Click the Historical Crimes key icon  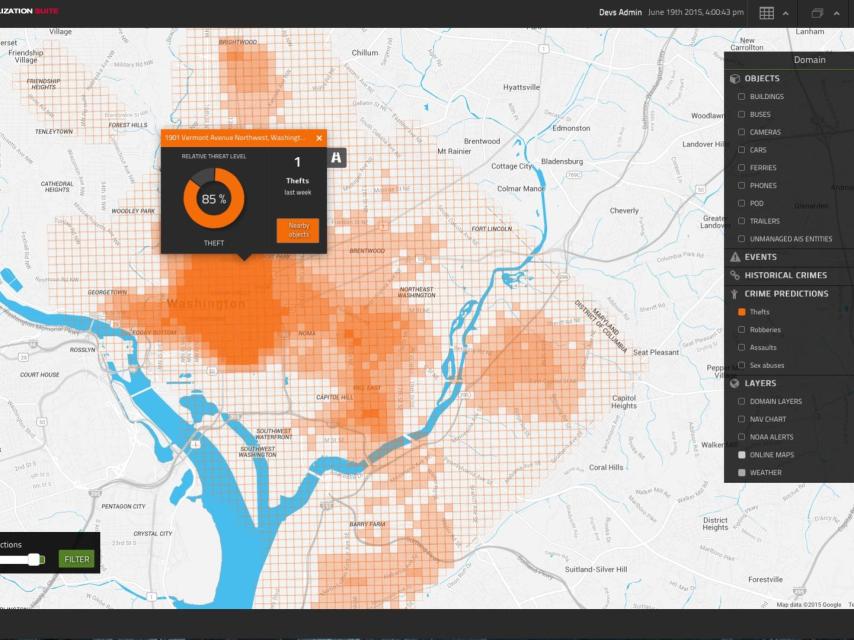[733, 275]
